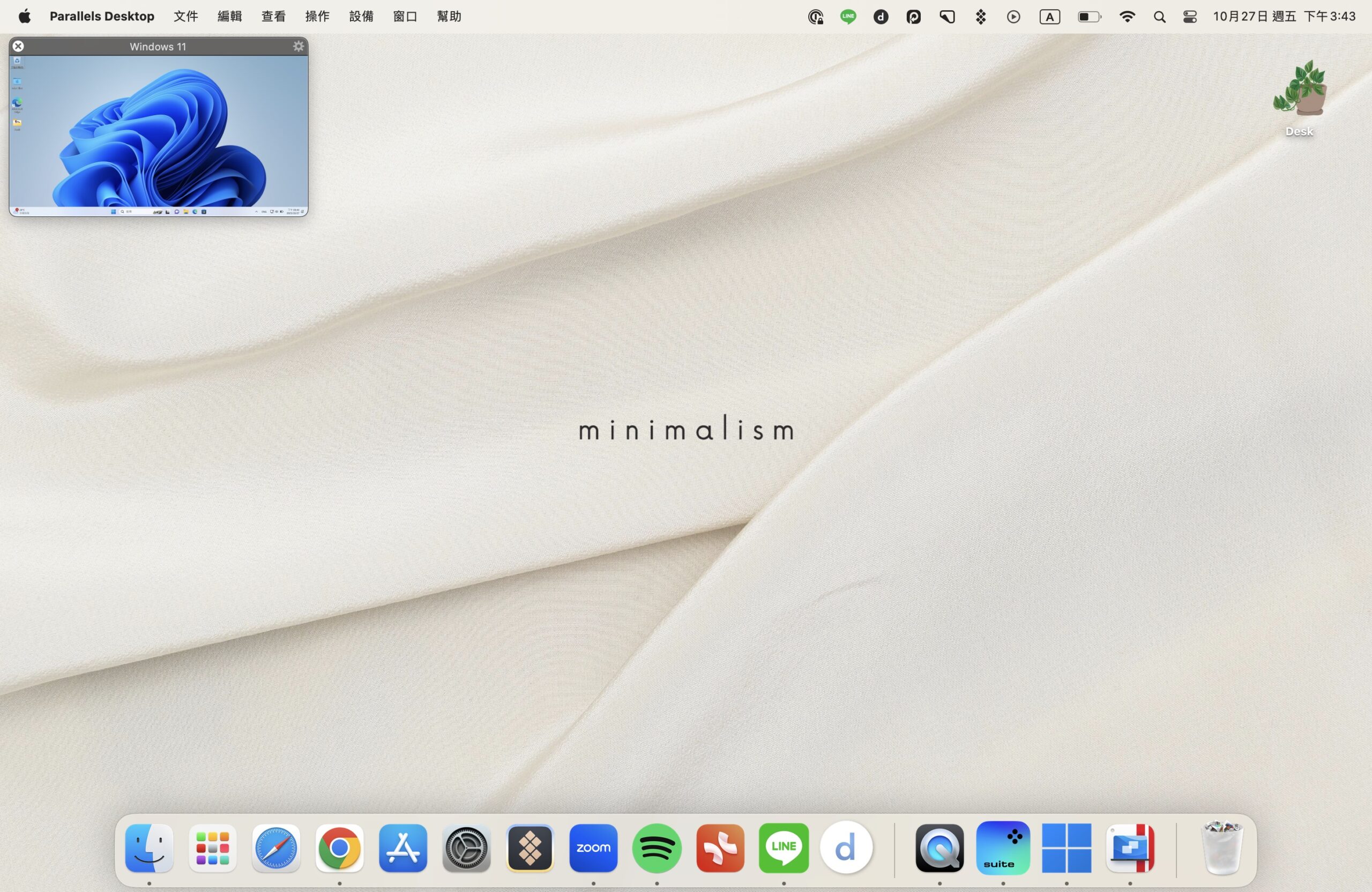Open the Windows 11 logo Dock icon

(1067, 848)
